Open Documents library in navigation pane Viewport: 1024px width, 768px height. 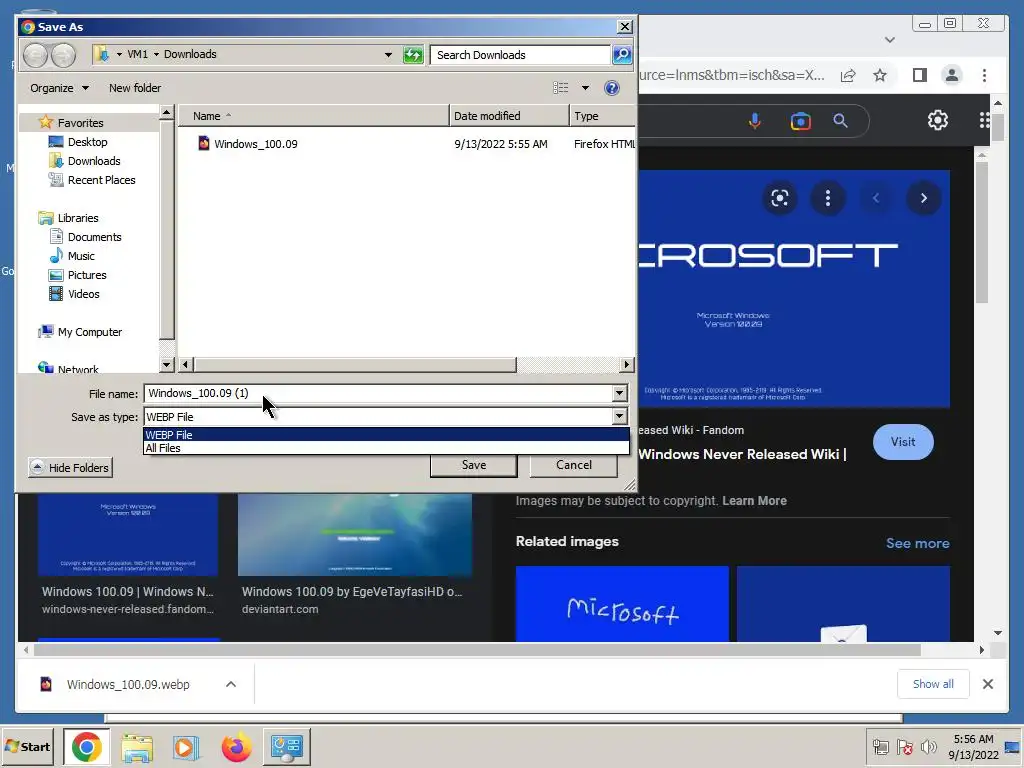click(x=94, y=237)
